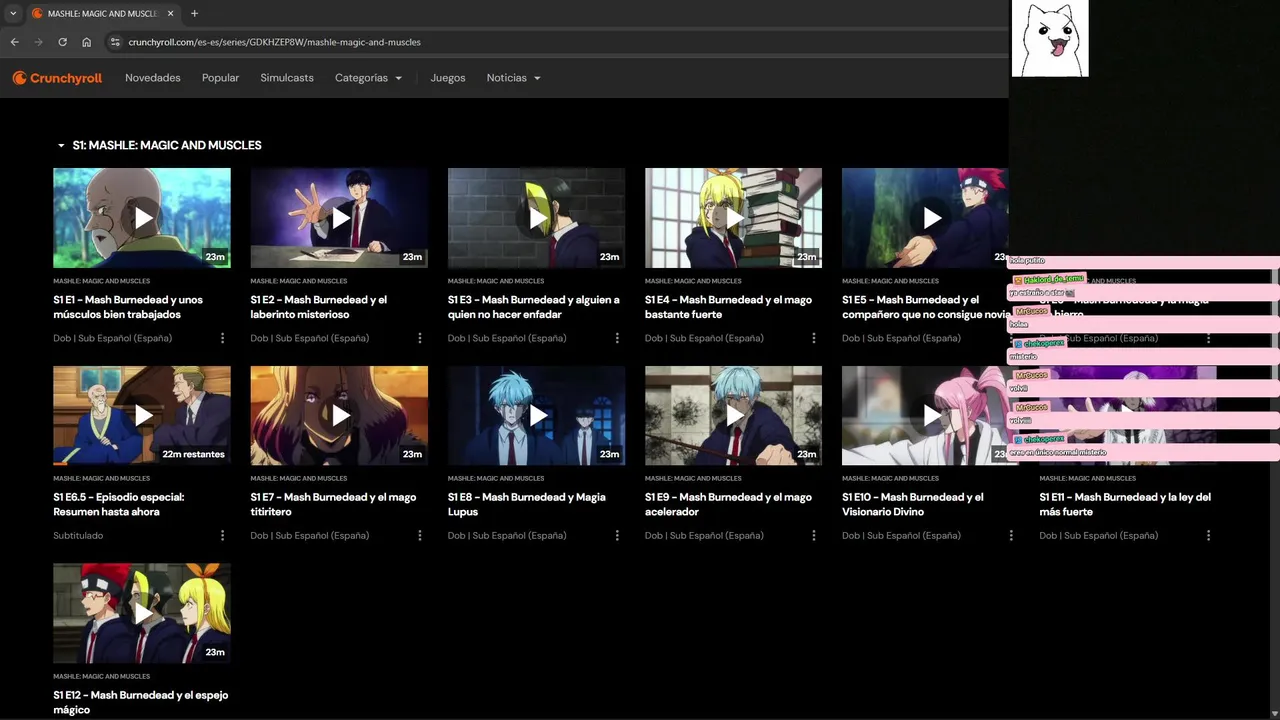Open the Popular menu item
Image resolution: width=1280 pixels, height=720 pixels.
(x=220, y=78)
